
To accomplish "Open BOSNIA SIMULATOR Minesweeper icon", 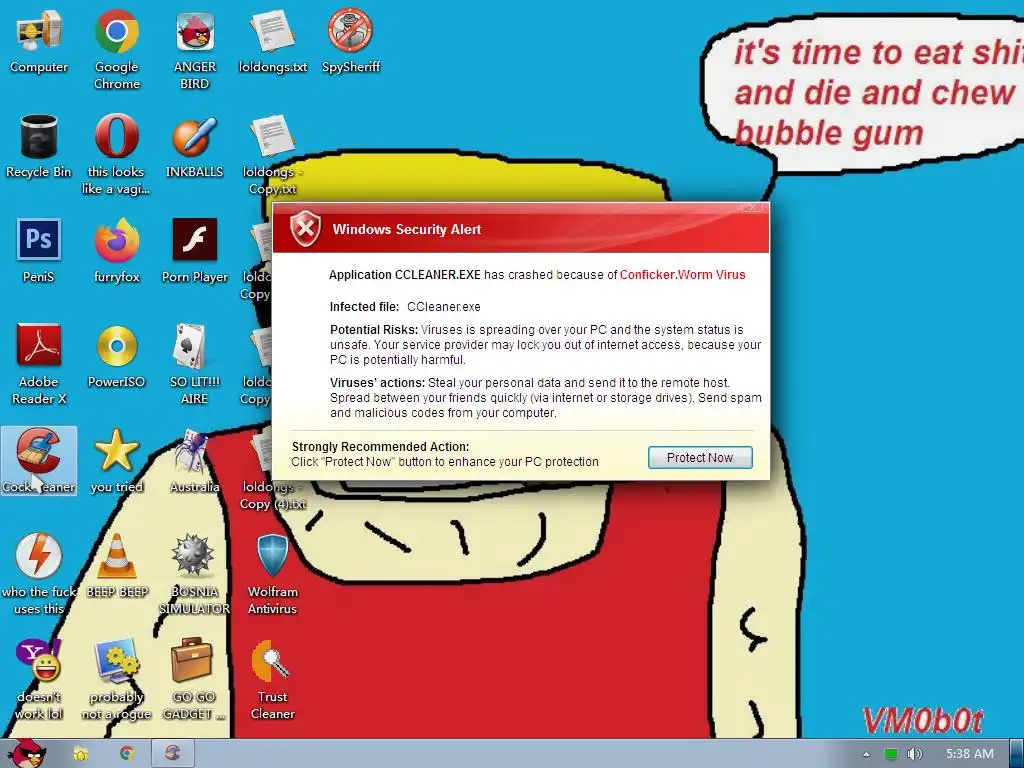I will 195,573.
